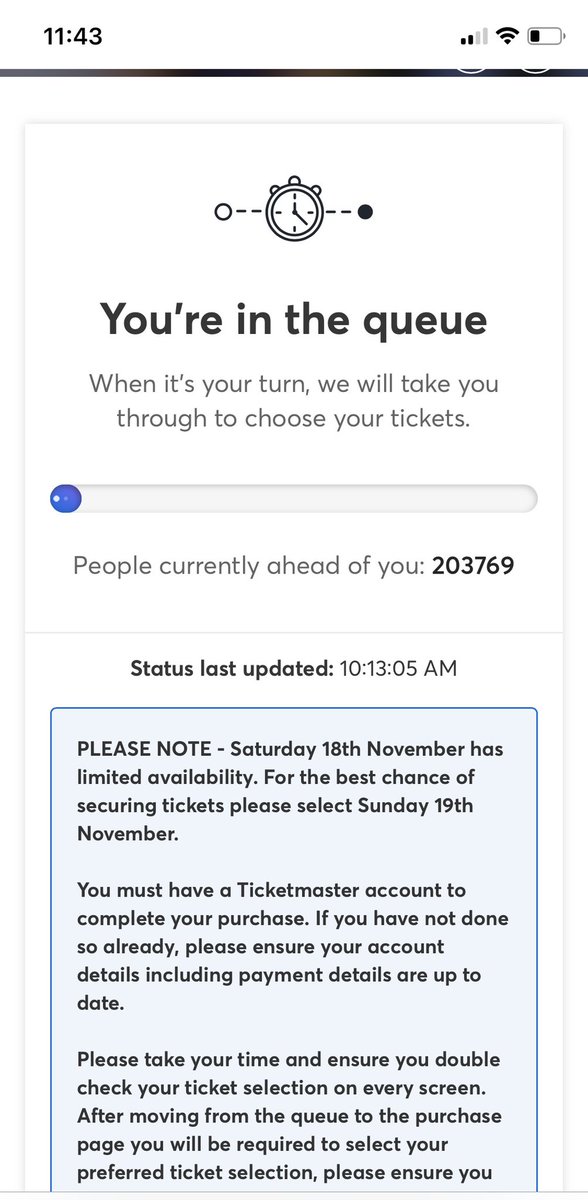Tap the Wi-Fi icon in the status bar
The height and width of the screenshot is (1200, 588).
[x=507, y=37]
